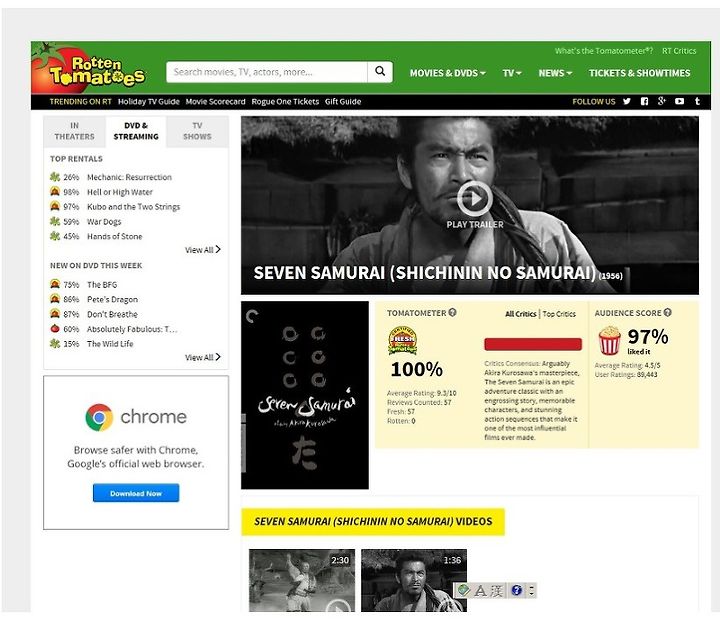Click the Tomatometer help question icon
720x620 pixels.
(452, 312)
